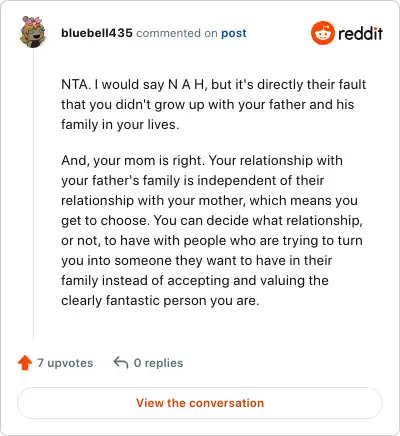This screenshot has height=436, width=400.
Task: Click the orange Reddit Snoo logo
Action: click(x=322, y=33)
